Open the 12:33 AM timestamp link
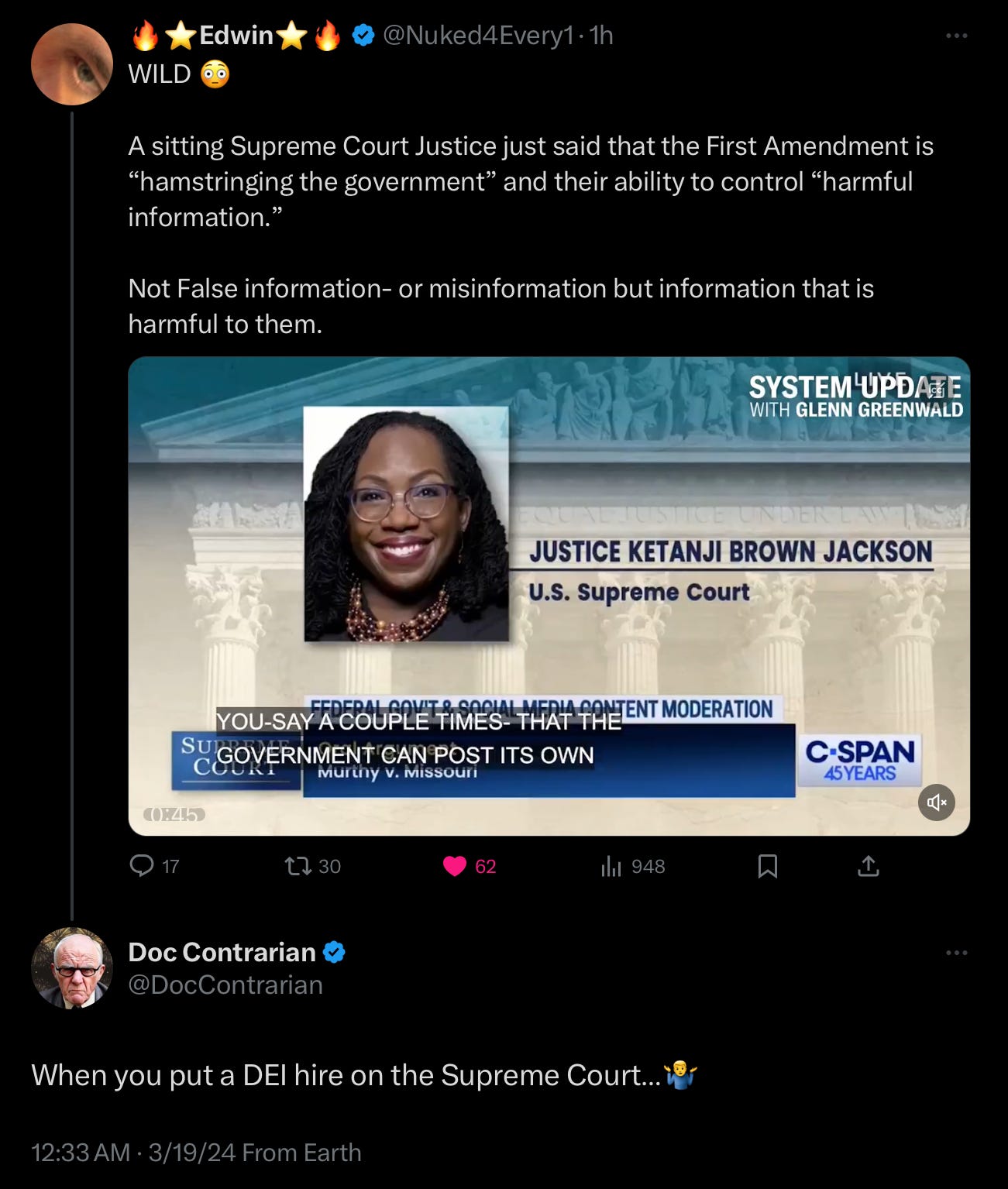 coord(81,1153)
